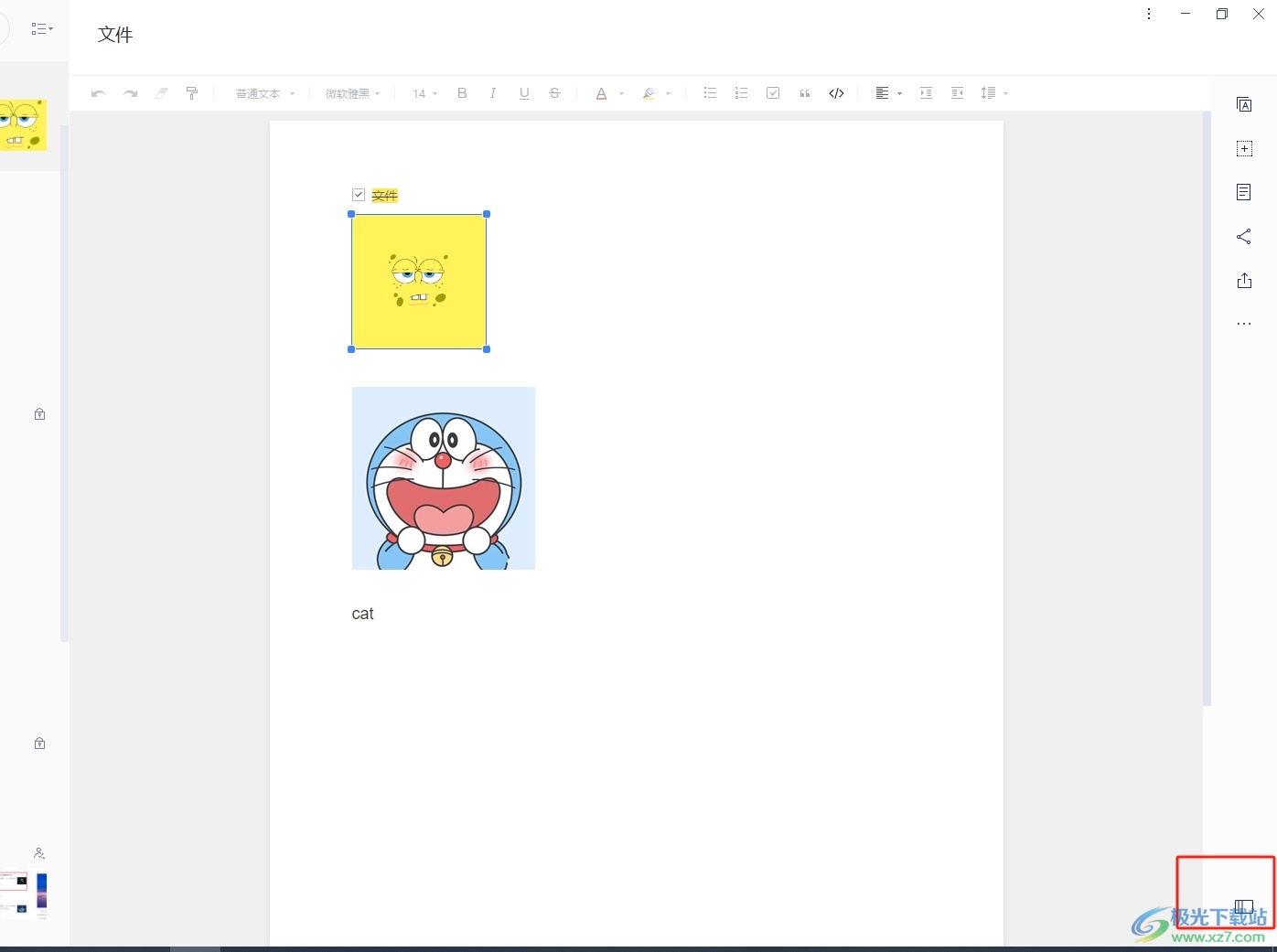Open window vertical dots menu
The height and width of the screenshot is (952, 1277).
pos(1149,14)
